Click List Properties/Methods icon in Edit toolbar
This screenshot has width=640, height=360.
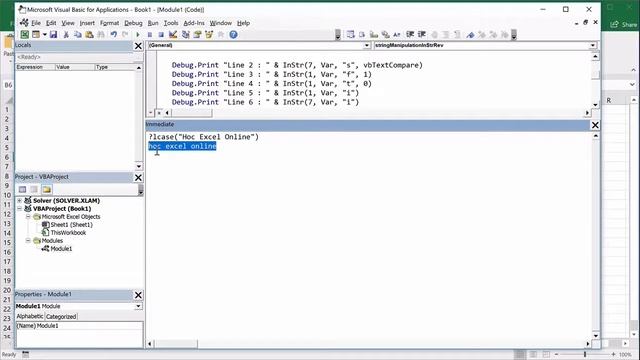pos(351,35)
